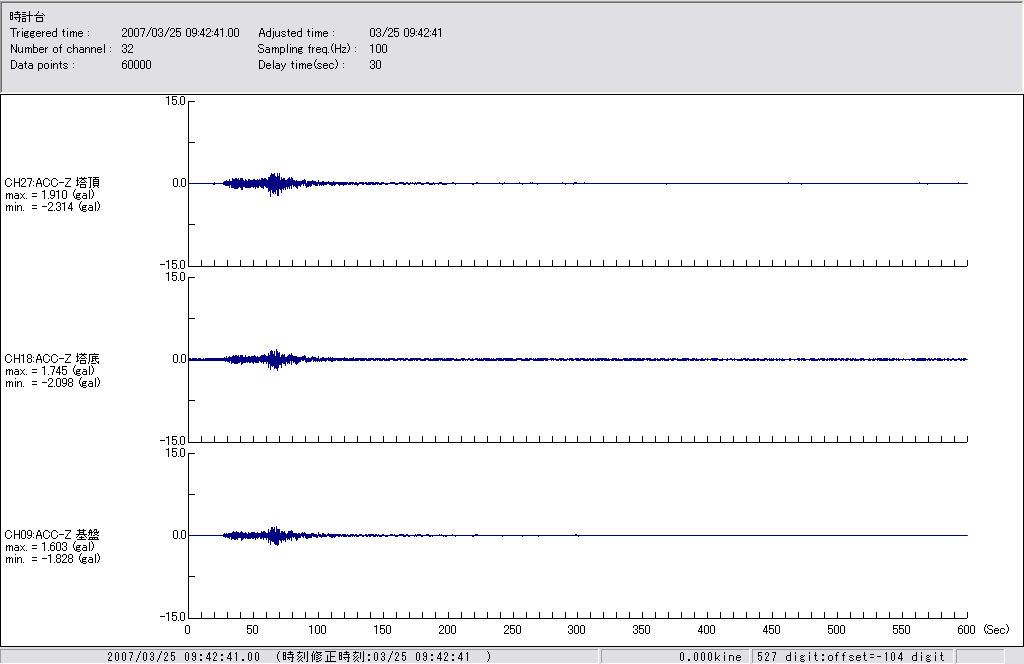Click the waveform peak in CH27 trace
Image resolution: width=1024 pixels, height=664 pixels.
tap(274, 183)
